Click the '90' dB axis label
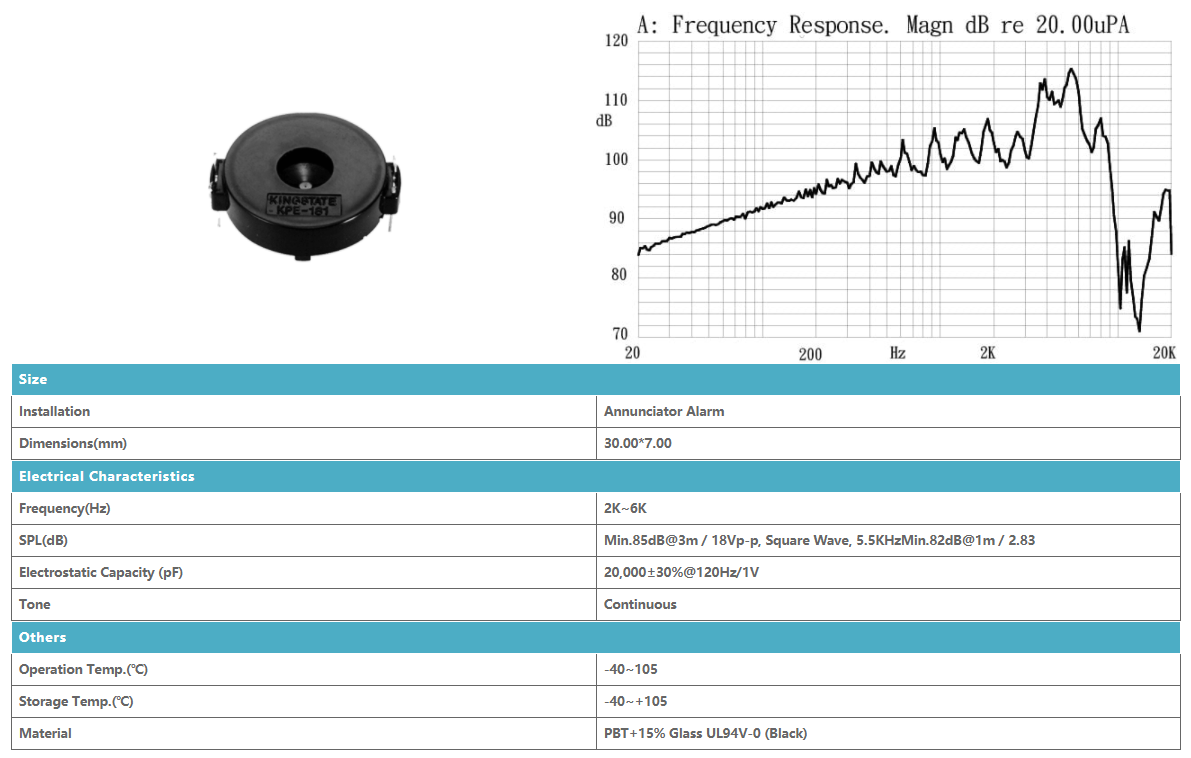Image resolution: width=1191 pixels, height=758 pixels. pos(616,218)
